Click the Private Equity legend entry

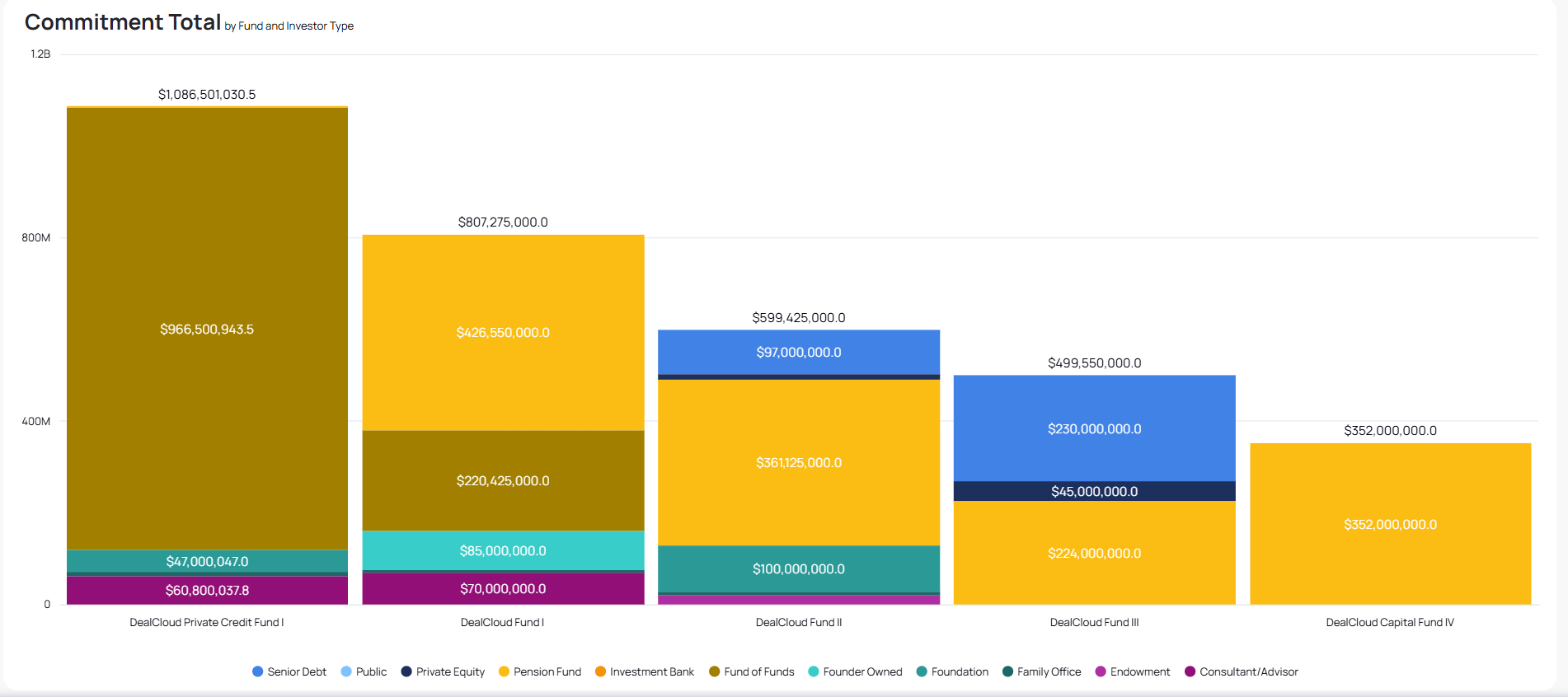pos(443,671)
